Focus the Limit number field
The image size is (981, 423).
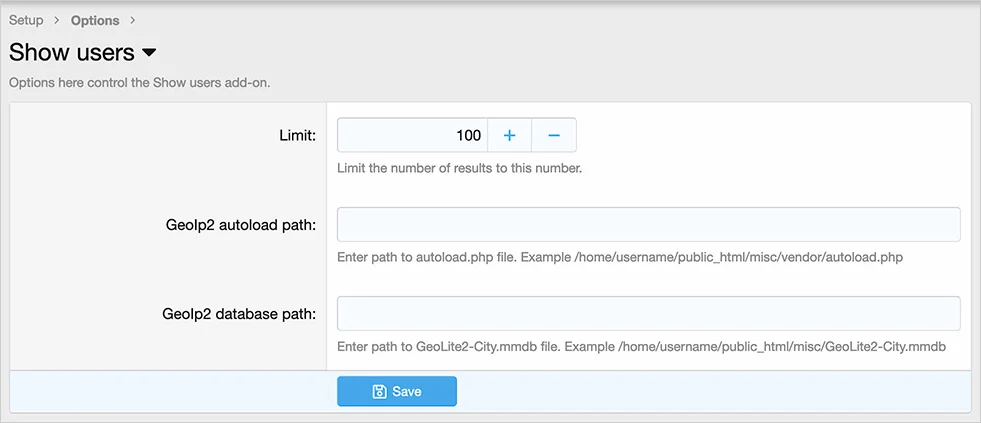[412, 135]
